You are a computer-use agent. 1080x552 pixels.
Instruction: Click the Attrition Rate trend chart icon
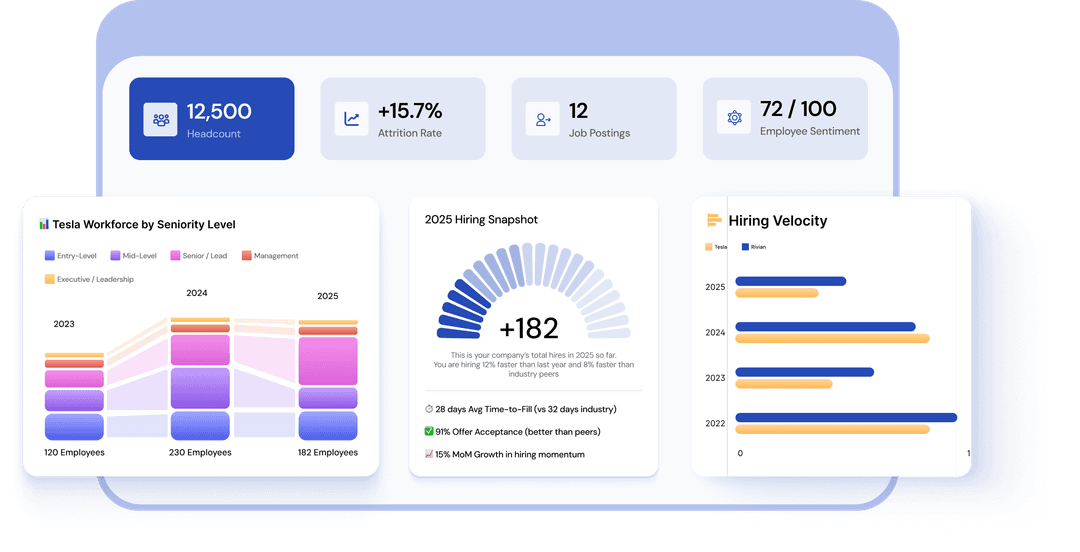pos(352,119)
